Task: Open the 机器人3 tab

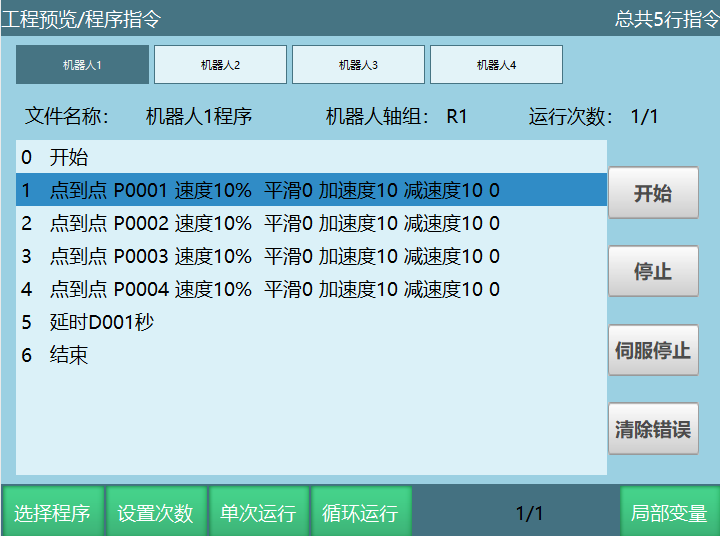Action: pos(358,65)
